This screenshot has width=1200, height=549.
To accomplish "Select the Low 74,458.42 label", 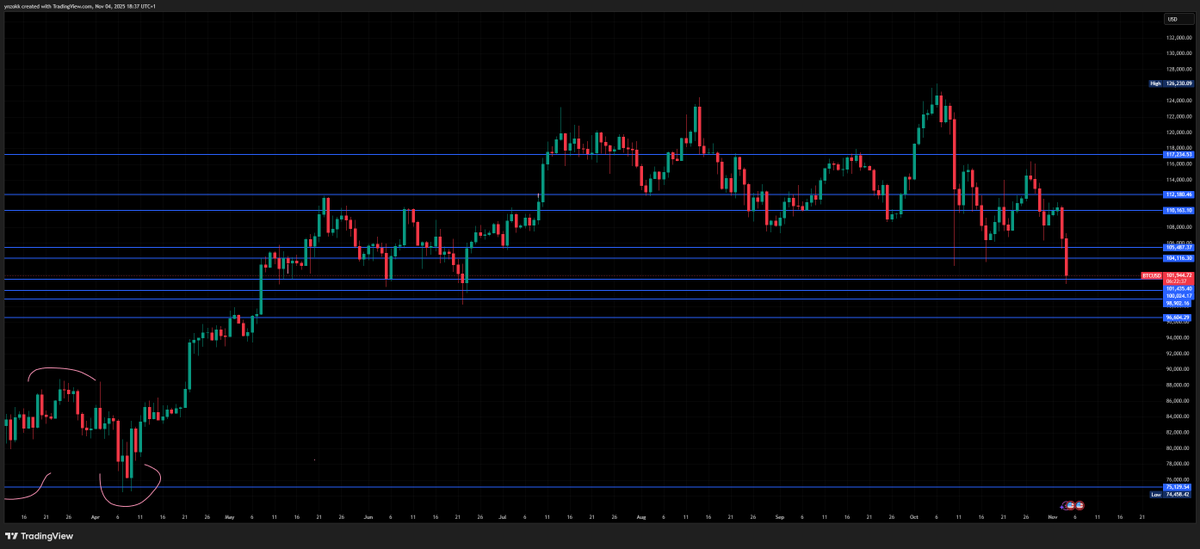I will pos(1171,494).
